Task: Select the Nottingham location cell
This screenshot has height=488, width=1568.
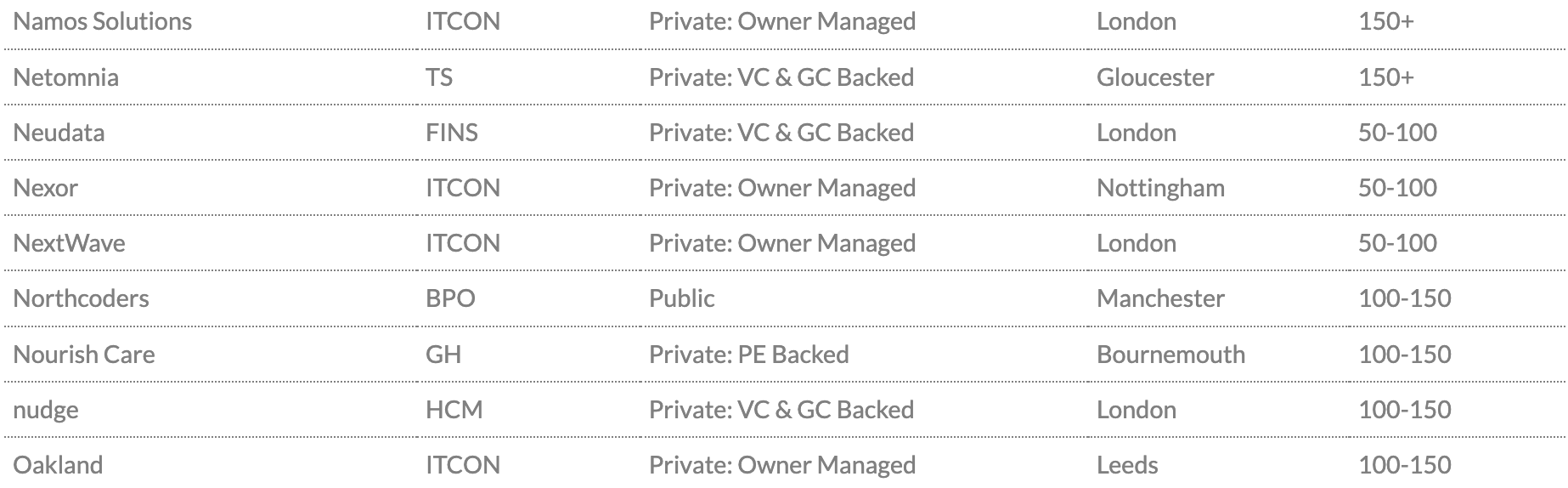Action: coord(1160,188)
